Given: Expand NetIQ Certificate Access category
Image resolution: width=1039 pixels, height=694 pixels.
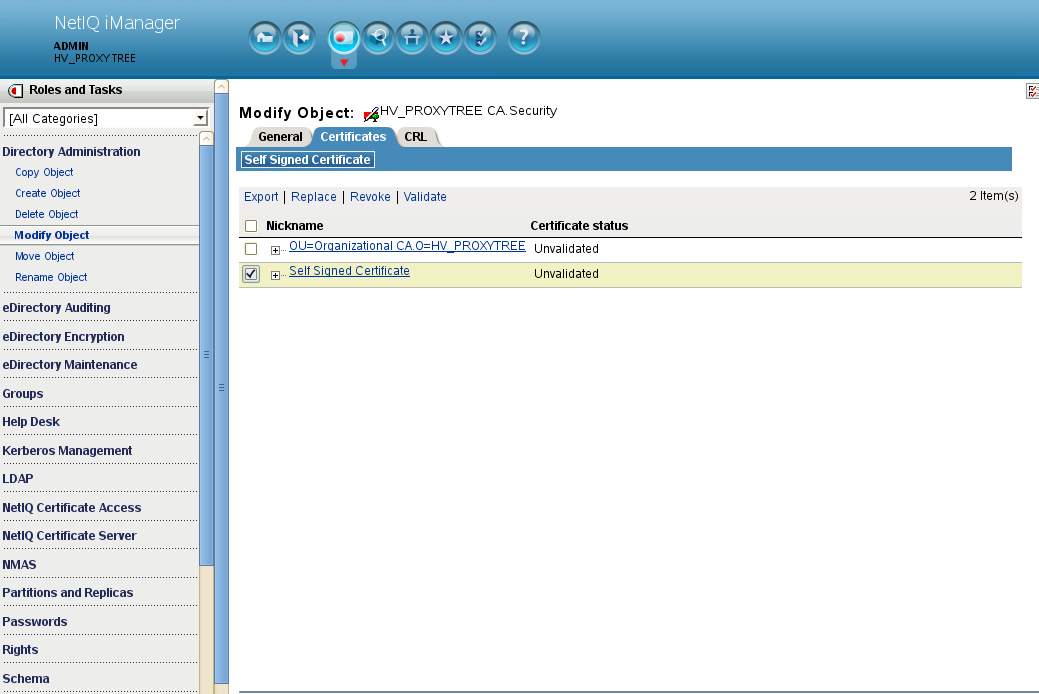Looking at the screenshot, I should click(x=72, y=508).
